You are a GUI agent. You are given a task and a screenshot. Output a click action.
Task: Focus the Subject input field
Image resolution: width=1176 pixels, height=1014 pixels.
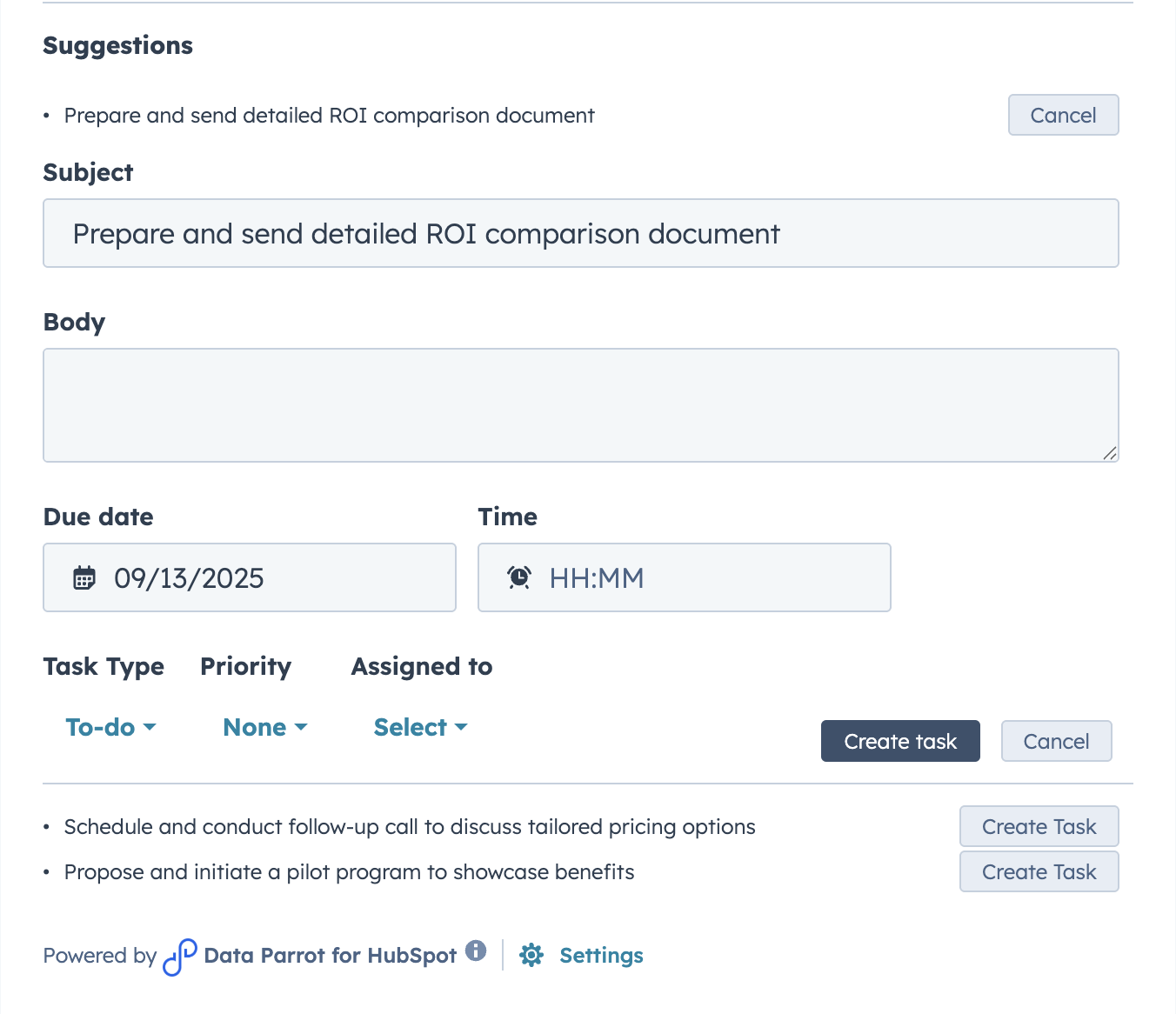tap(580, 234)
